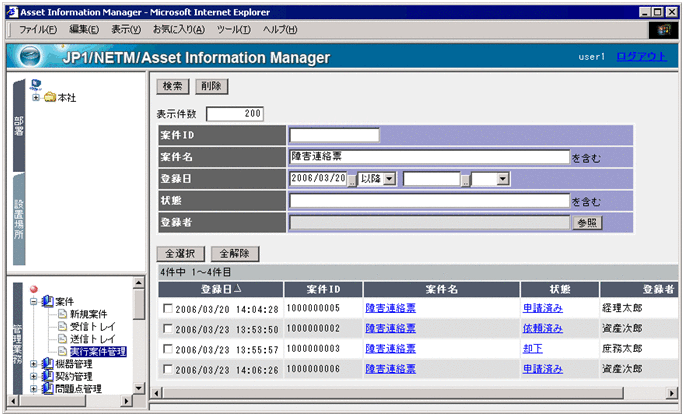
Task: Select the checkbox for 2006/03/23 14:06:26 row
Action: tap(168, 369)
